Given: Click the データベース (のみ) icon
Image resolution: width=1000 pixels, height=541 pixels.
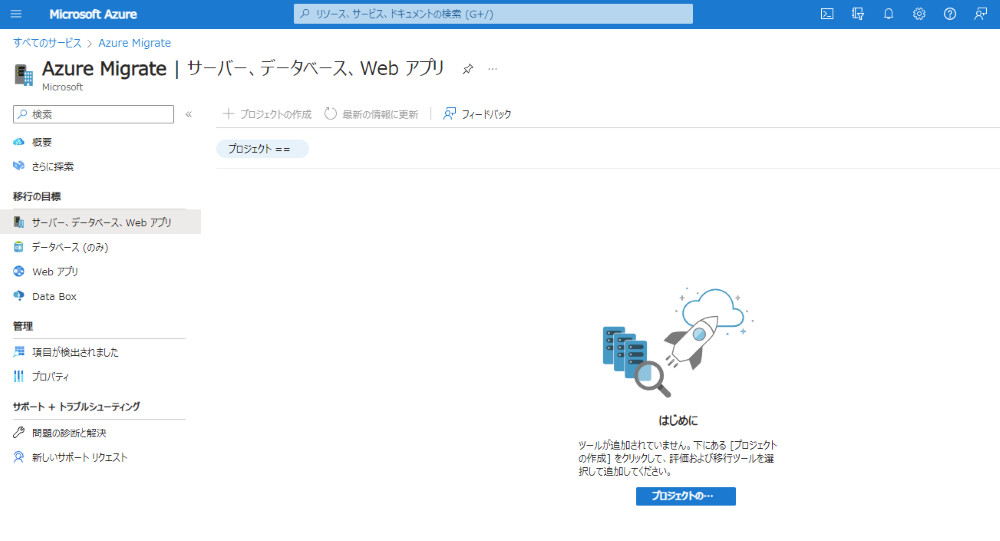Looking at the screenshot, I should (19, 247).
